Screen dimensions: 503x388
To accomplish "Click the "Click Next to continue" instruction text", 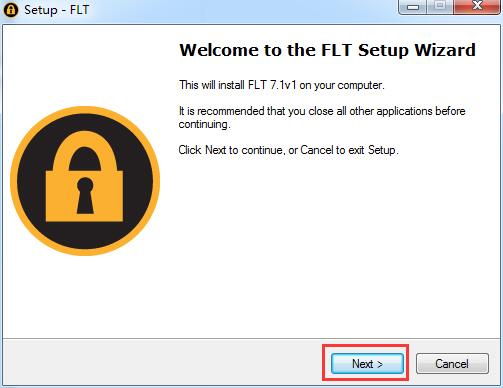I will coord(288,150).
